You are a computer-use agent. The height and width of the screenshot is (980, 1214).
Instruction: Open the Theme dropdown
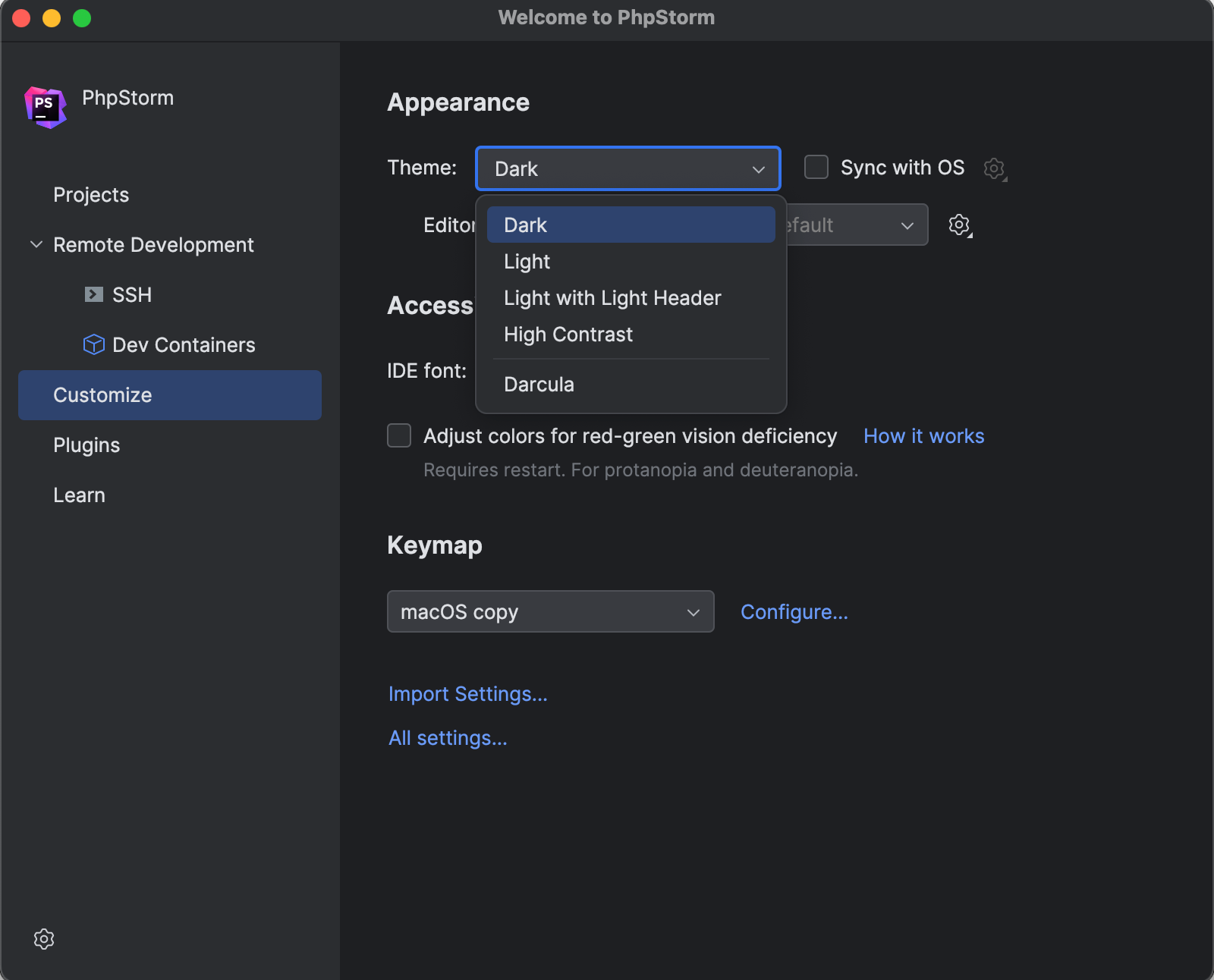627,168
